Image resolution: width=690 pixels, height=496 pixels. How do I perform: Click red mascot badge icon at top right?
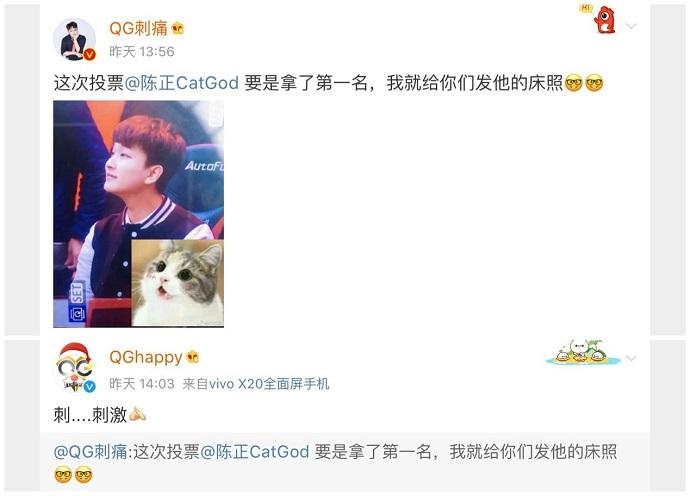pyautogui.click(x=604, y=19)
